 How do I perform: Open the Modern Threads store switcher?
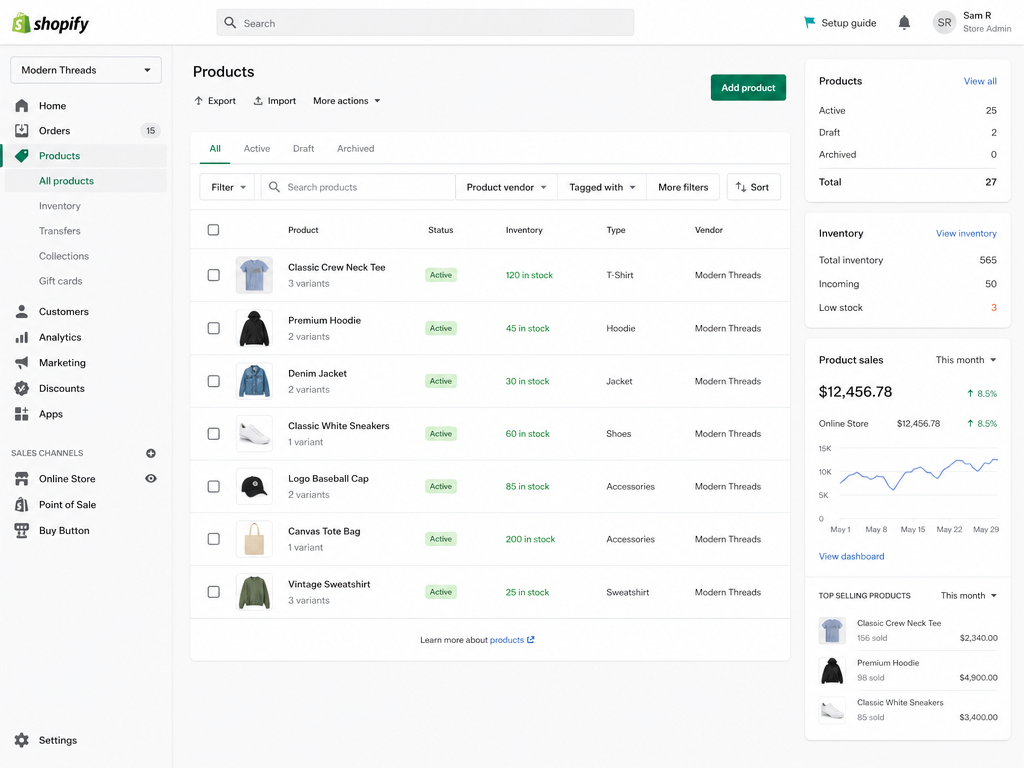86,70
